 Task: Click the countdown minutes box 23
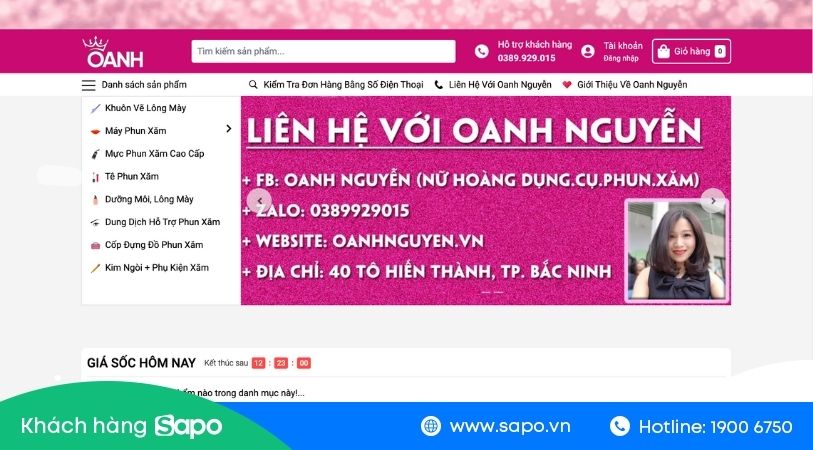pyautogui.click(x=281, y=363)
